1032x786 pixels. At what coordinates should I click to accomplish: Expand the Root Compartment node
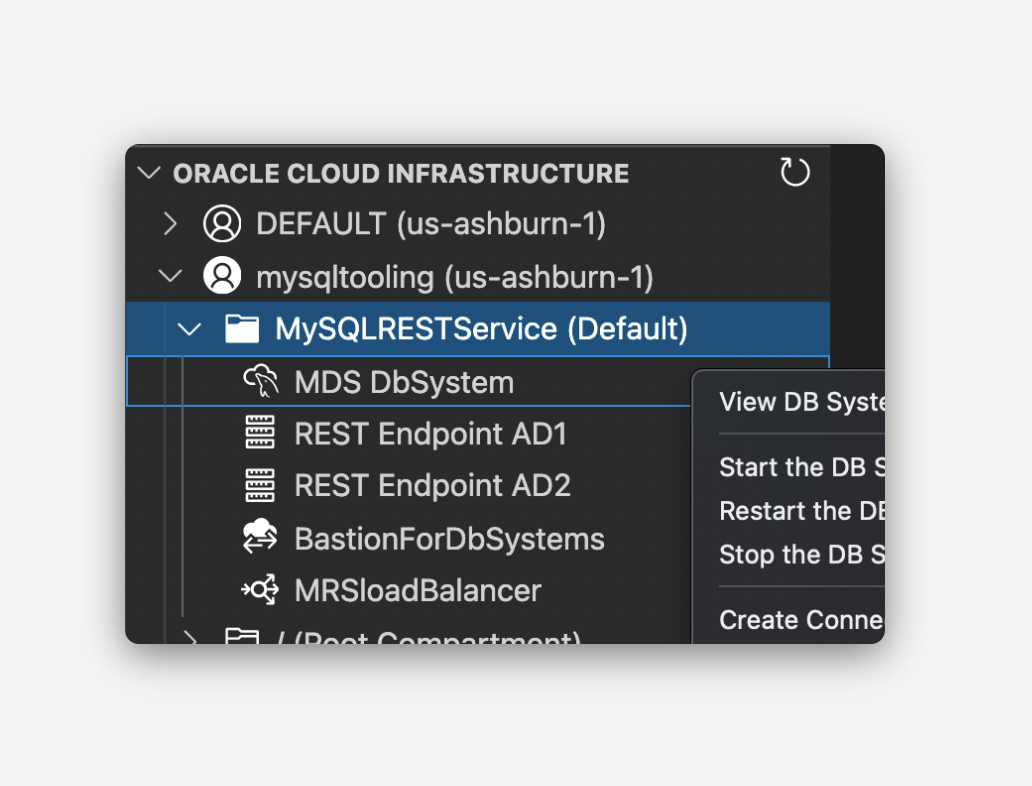click(x=189, y=636)
